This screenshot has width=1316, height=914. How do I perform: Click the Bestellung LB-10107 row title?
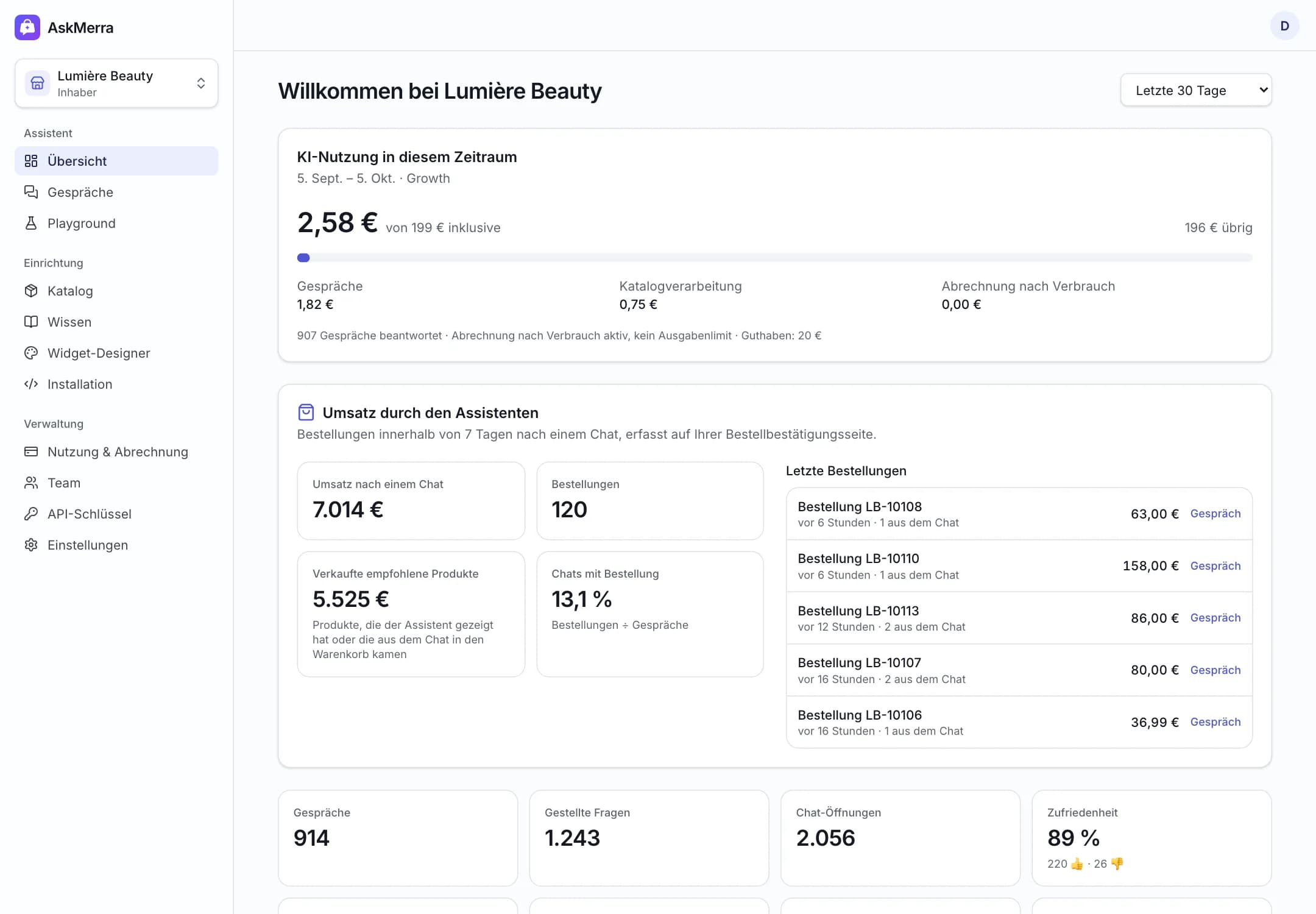coord(859,663)
